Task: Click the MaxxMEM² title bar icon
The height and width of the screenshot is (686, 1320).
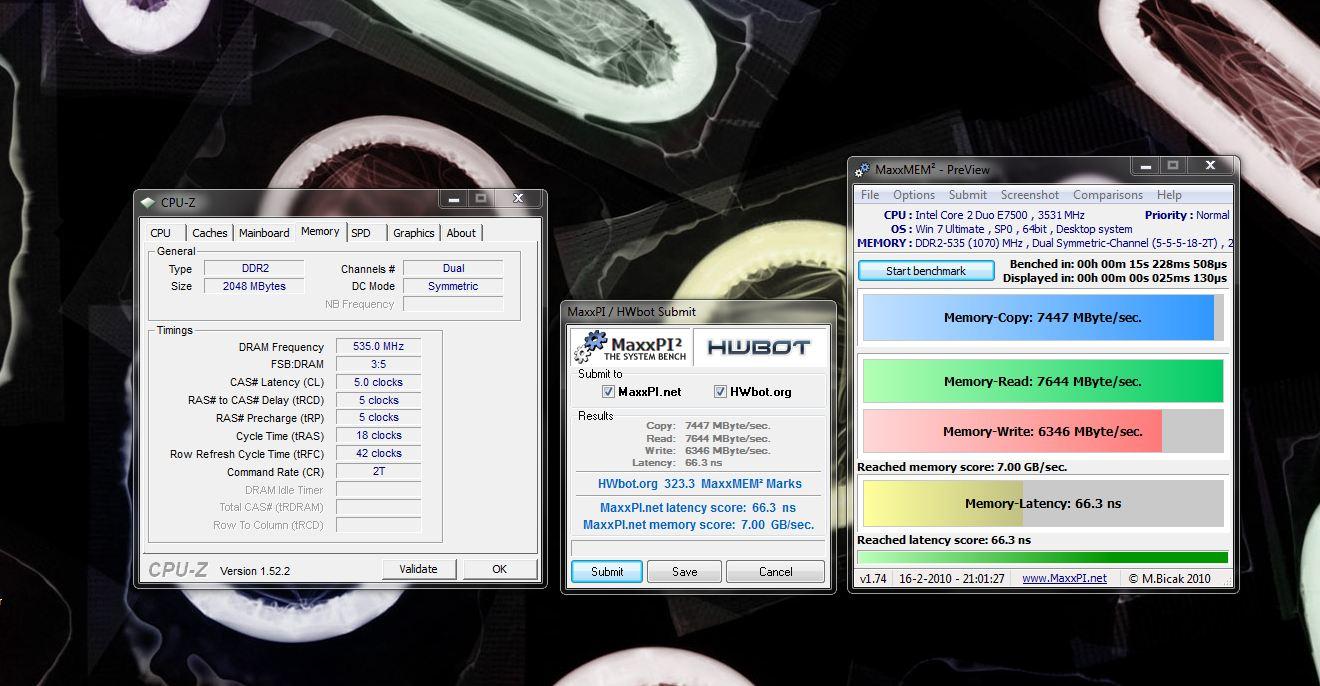Action: click(863, 170)
